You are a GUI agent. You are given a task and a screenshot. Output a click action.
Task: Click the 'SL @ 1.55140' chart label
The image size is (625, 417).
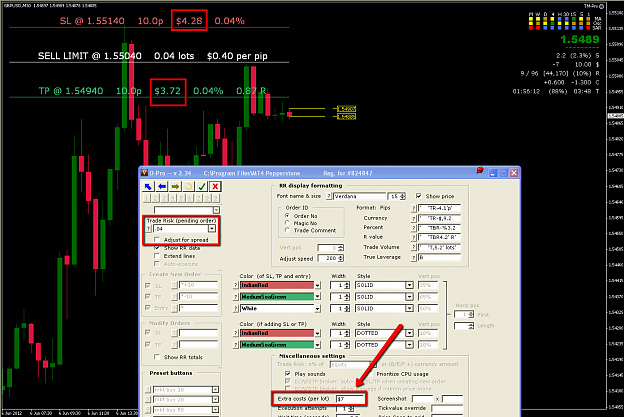click(92, 21)
